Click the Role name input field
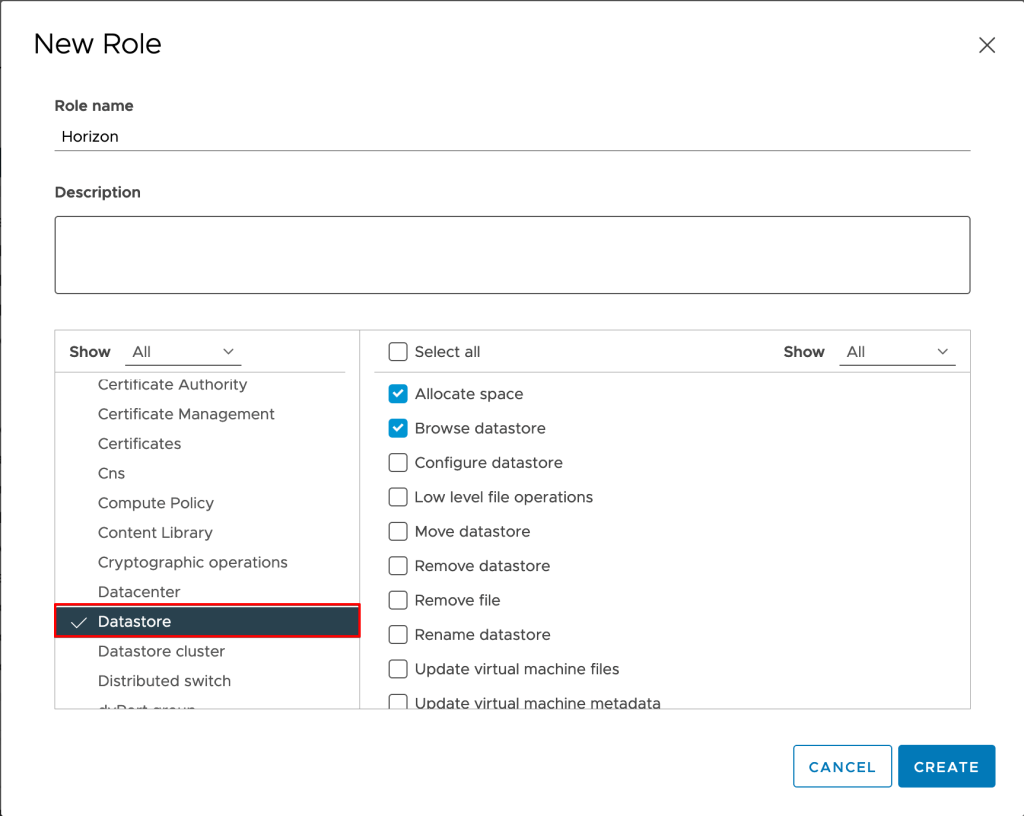1024x816 pixels. point(511,137)
